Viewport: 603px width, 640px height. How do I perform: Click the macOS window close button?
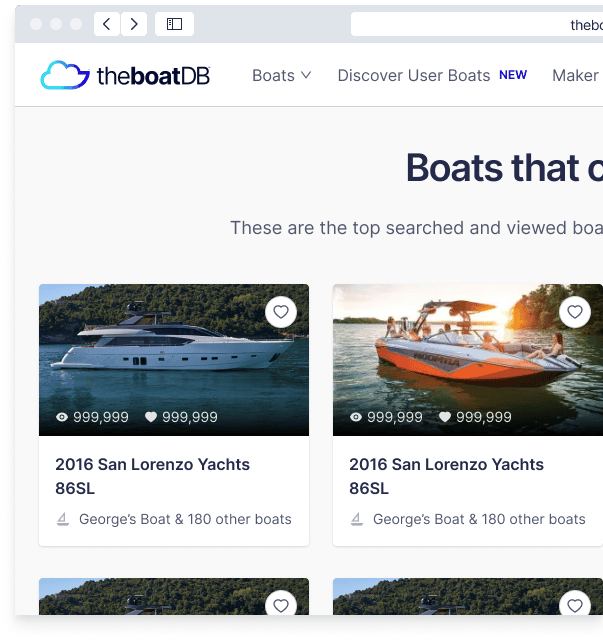click(36, 24)
